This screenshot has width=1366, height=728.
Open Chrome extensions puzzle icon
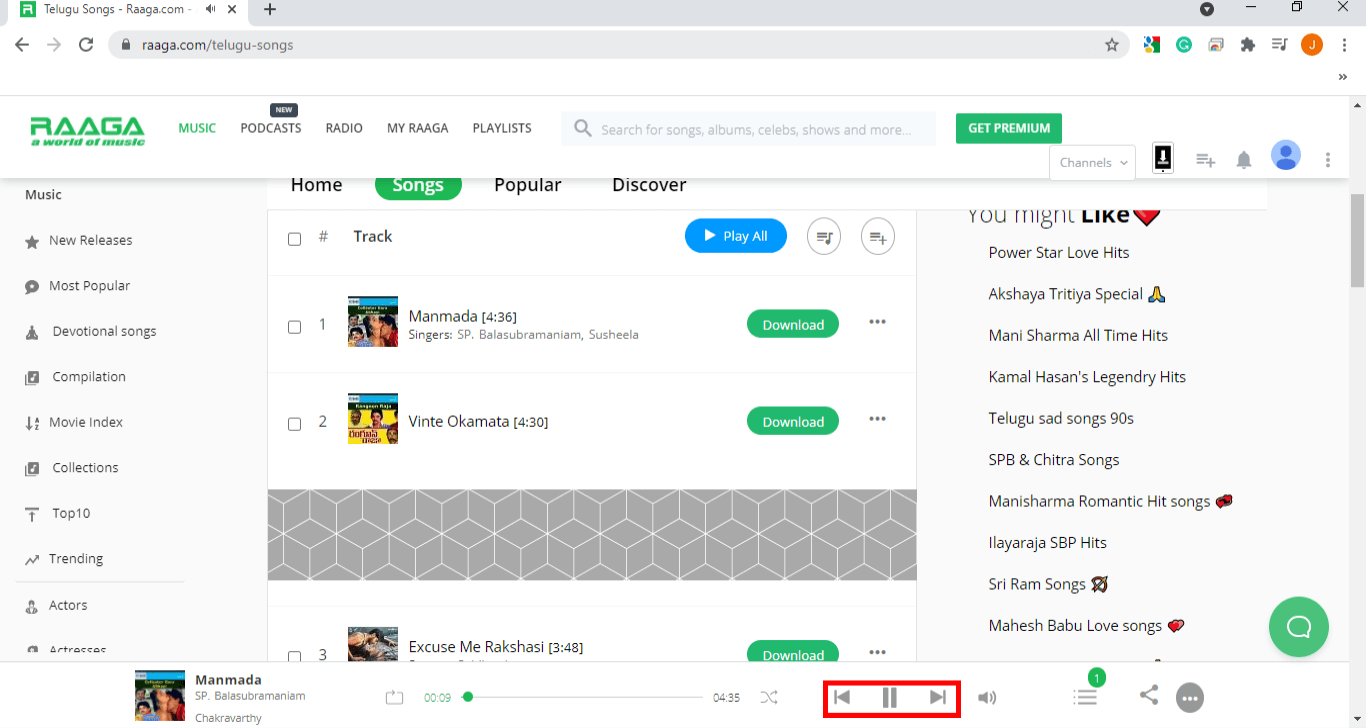1247,45
